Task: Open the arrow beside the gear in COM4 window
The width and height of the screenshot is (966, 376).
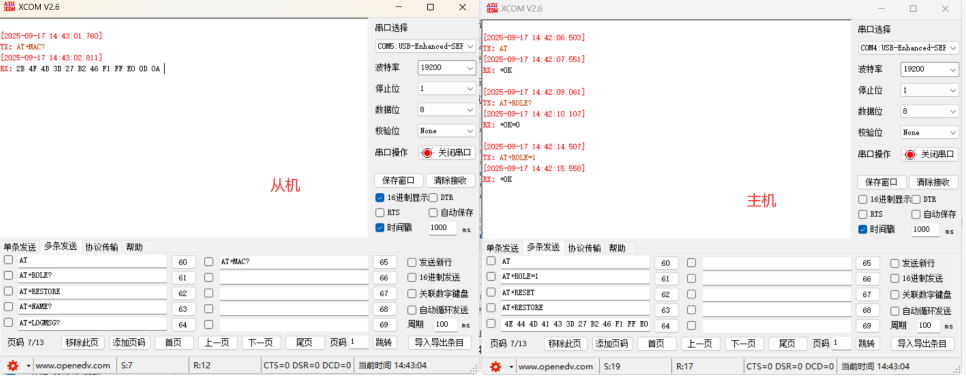Action: [510, 367]
